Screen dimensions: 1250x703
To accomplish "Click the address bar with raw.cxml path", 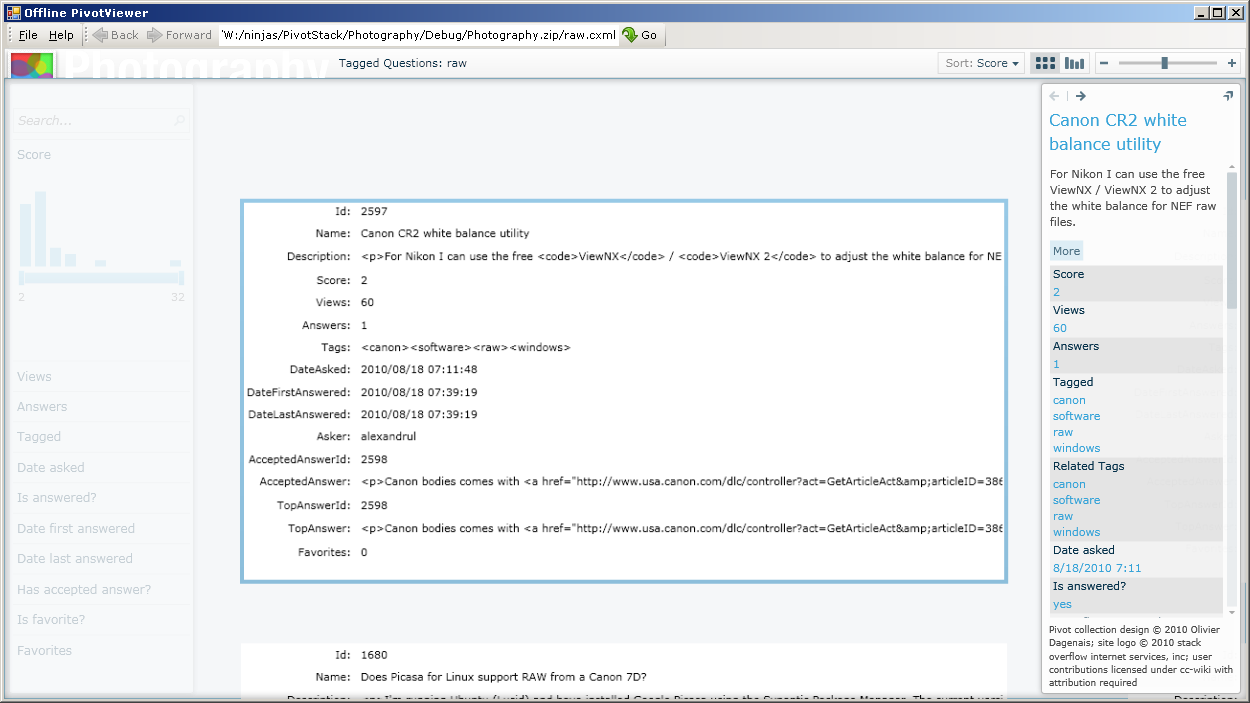I will point(417,35).
